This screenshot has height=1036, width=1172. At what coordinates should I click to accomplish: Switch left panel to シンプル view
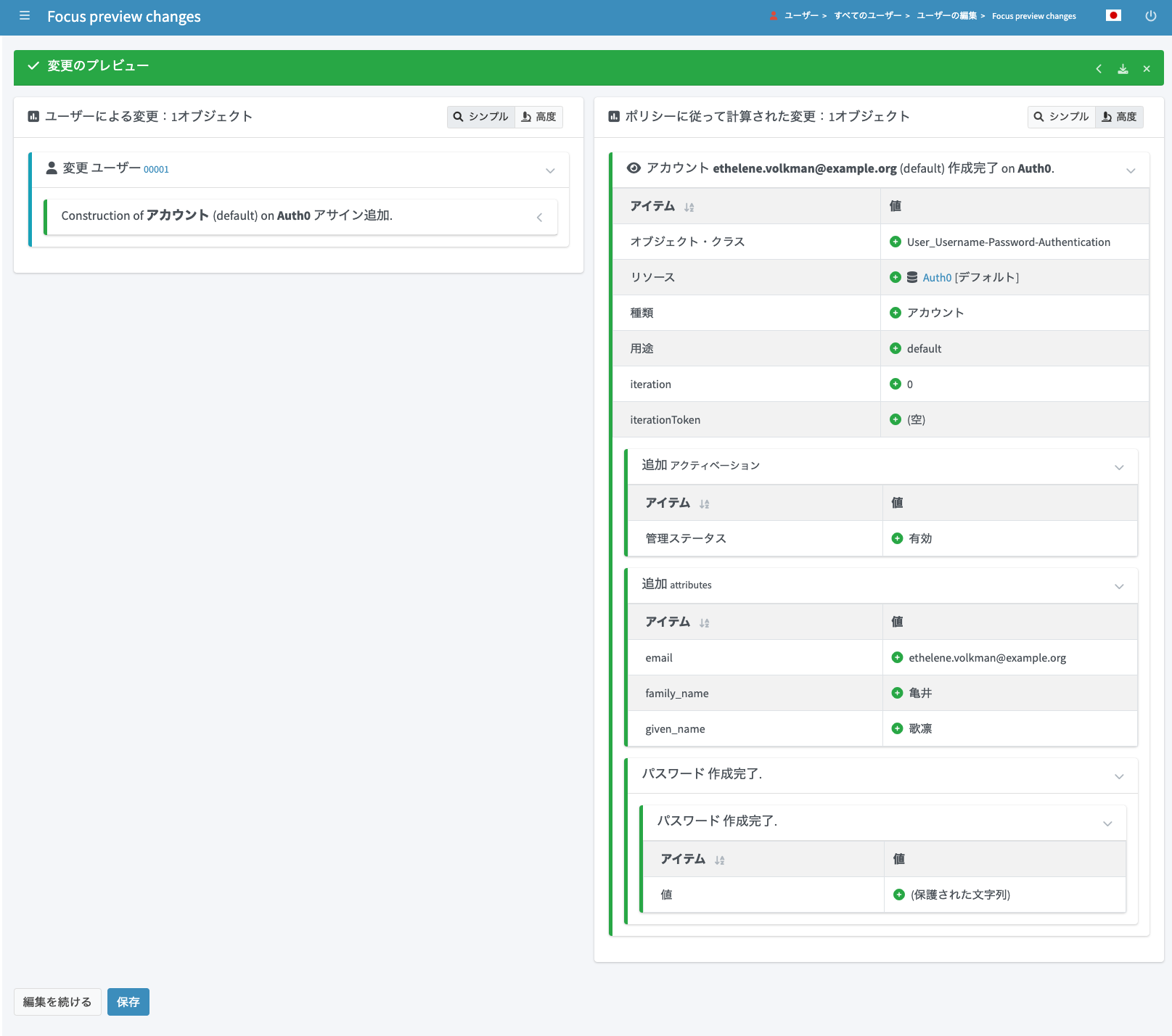(x=481, y=117)
